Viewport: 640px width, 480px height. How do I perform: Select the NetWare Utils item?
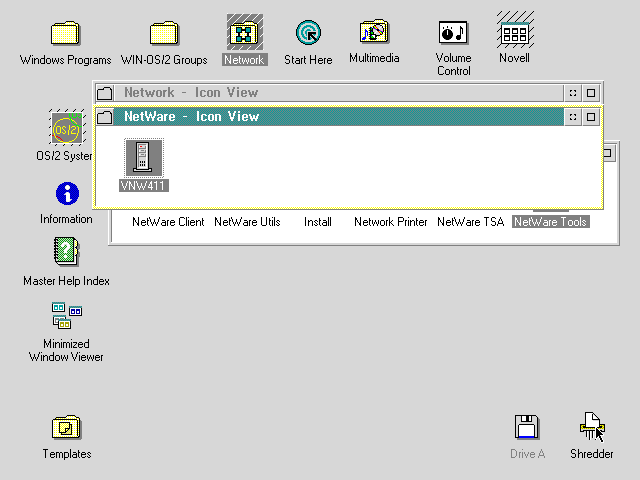pyautogui.click(x=247, y=222)
